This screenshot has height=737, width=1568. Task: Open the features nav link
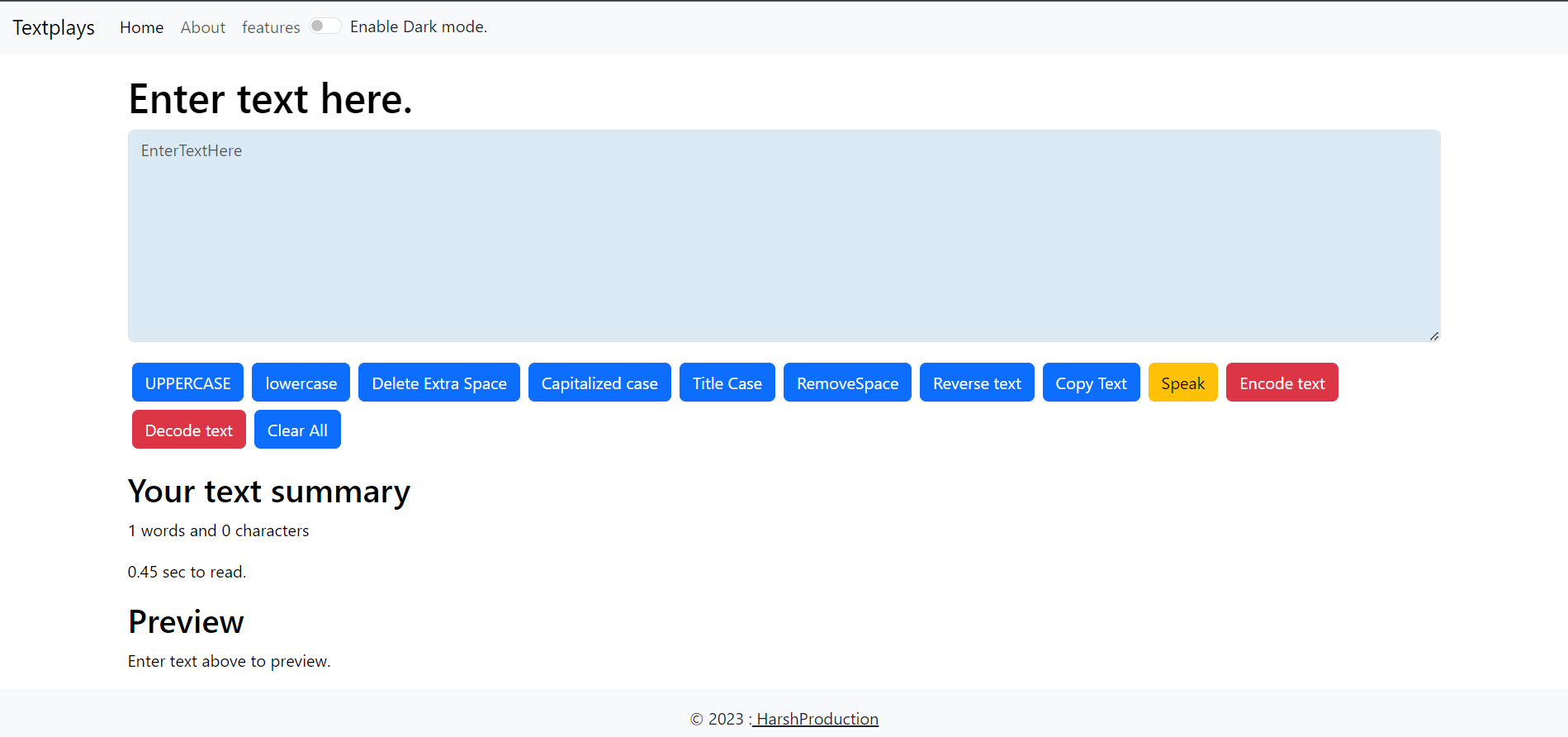pyautogui.click(x=271, y=27)
